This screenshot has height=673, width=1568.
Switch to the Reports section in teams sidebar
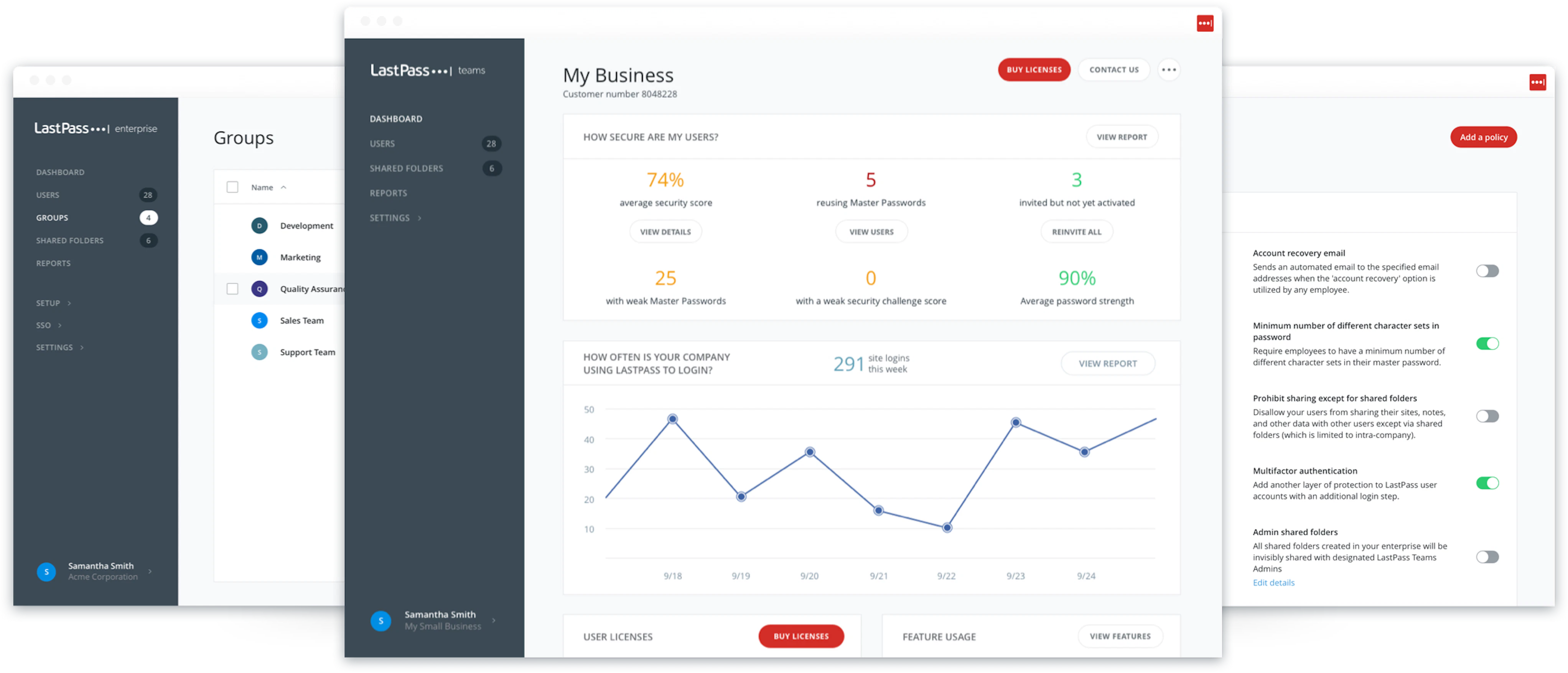(388, 193)
